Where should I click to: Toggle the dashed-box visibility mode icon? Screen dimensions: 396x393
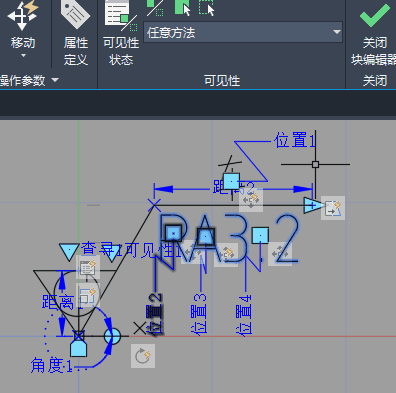(x=206, y=8)
